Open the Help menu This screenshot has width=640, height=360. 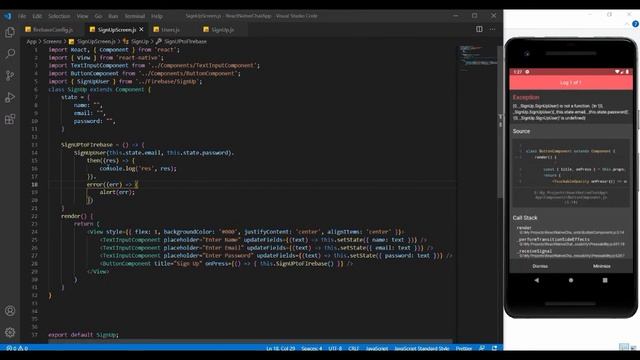(157, 16)
